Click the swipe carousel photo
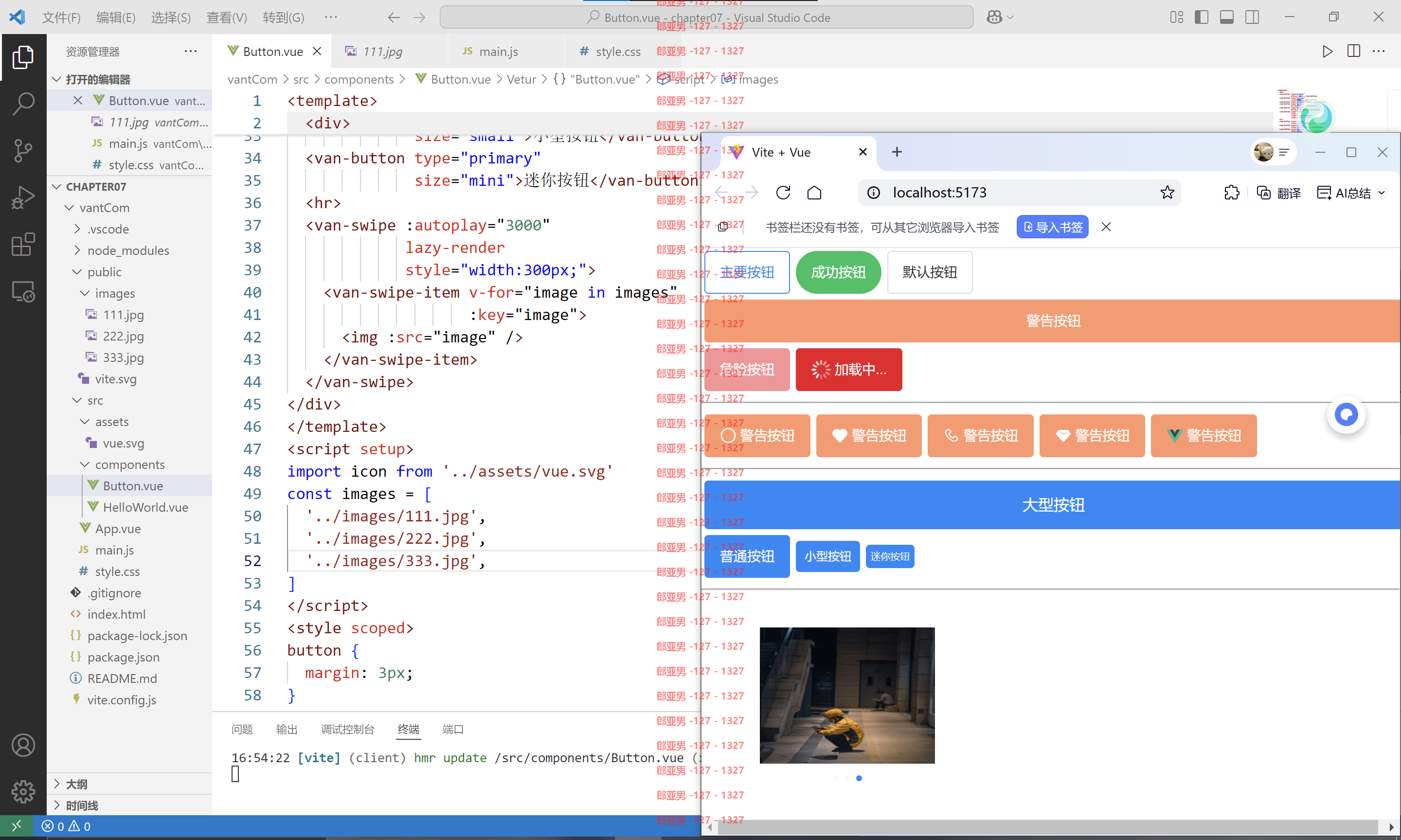This screenshot has width=1401, height=840. point(847,695)
